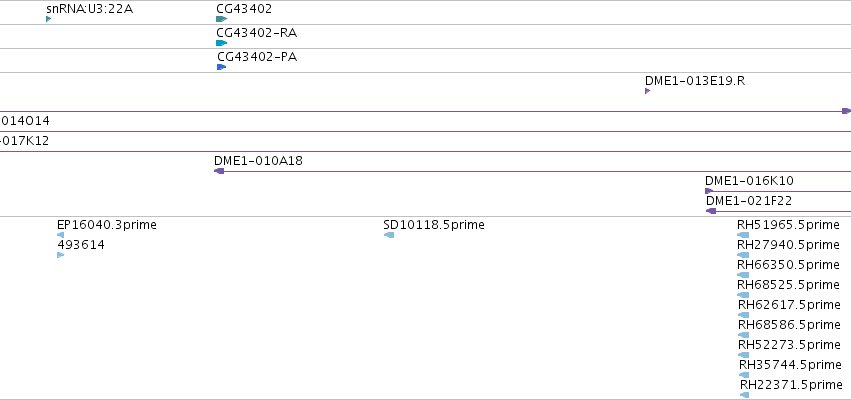Screen dimensions: 851x400
Task: Select the 493614 feature arrow
Action: pos(60,255)
